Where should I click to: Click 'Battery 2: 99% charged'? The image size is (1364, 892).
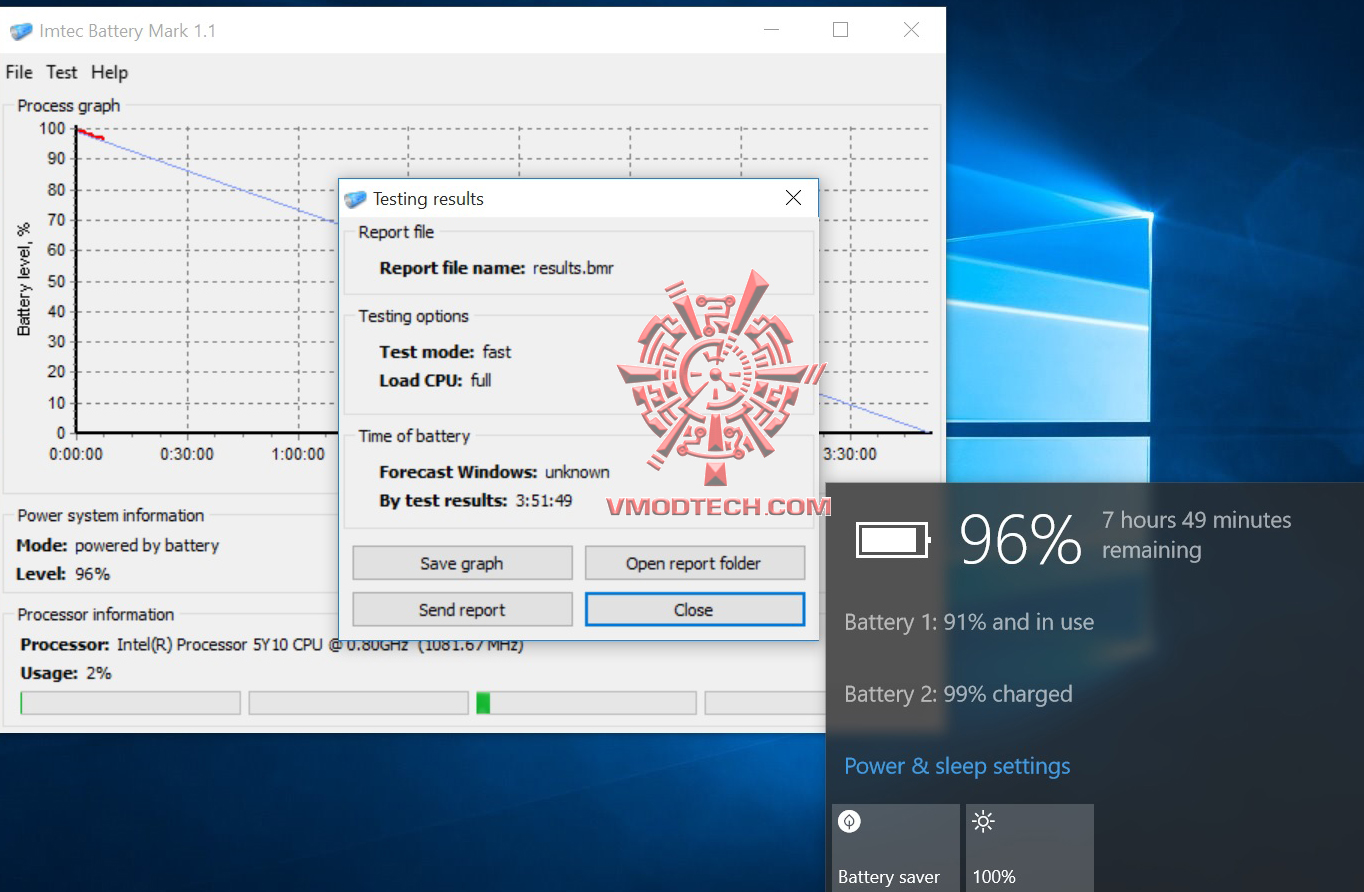[958, 694]
